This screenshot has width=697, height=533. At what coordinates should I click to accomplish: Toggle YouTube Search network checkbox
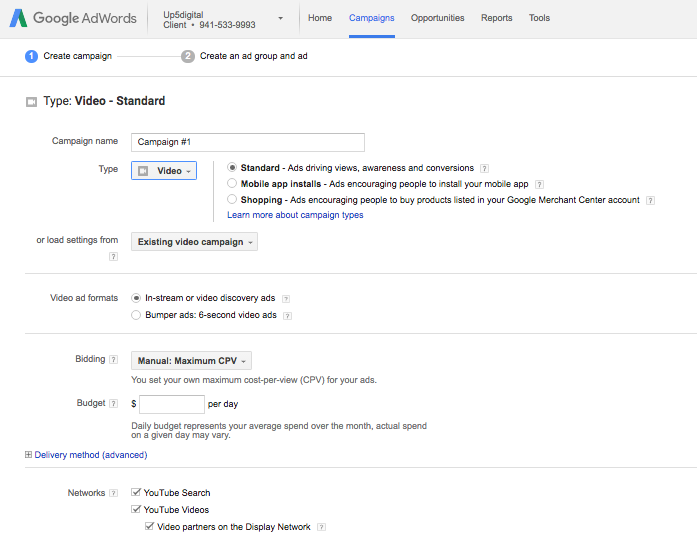136,492
